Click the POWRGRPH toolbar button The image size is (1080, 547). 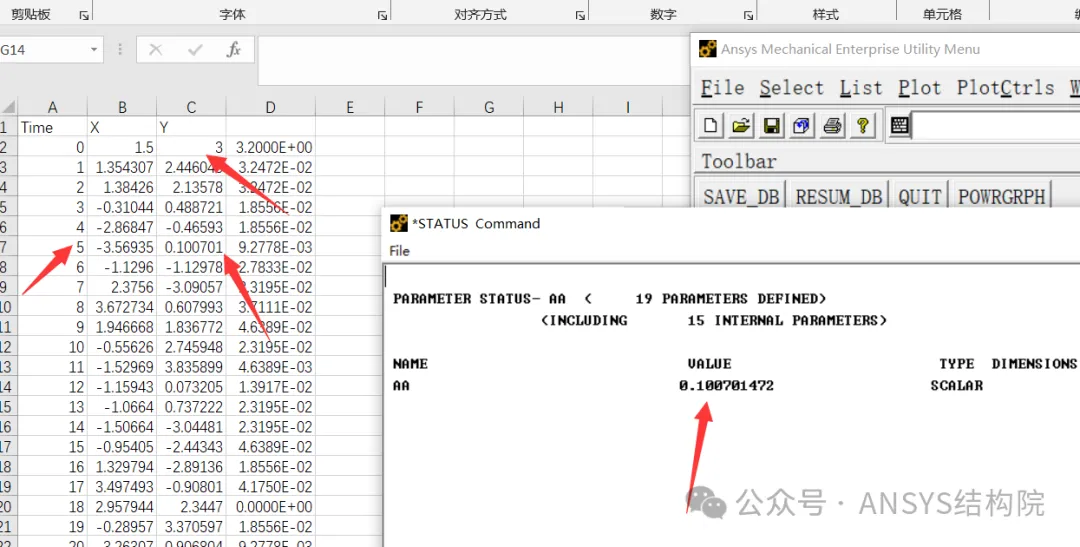click(1001, 196)
